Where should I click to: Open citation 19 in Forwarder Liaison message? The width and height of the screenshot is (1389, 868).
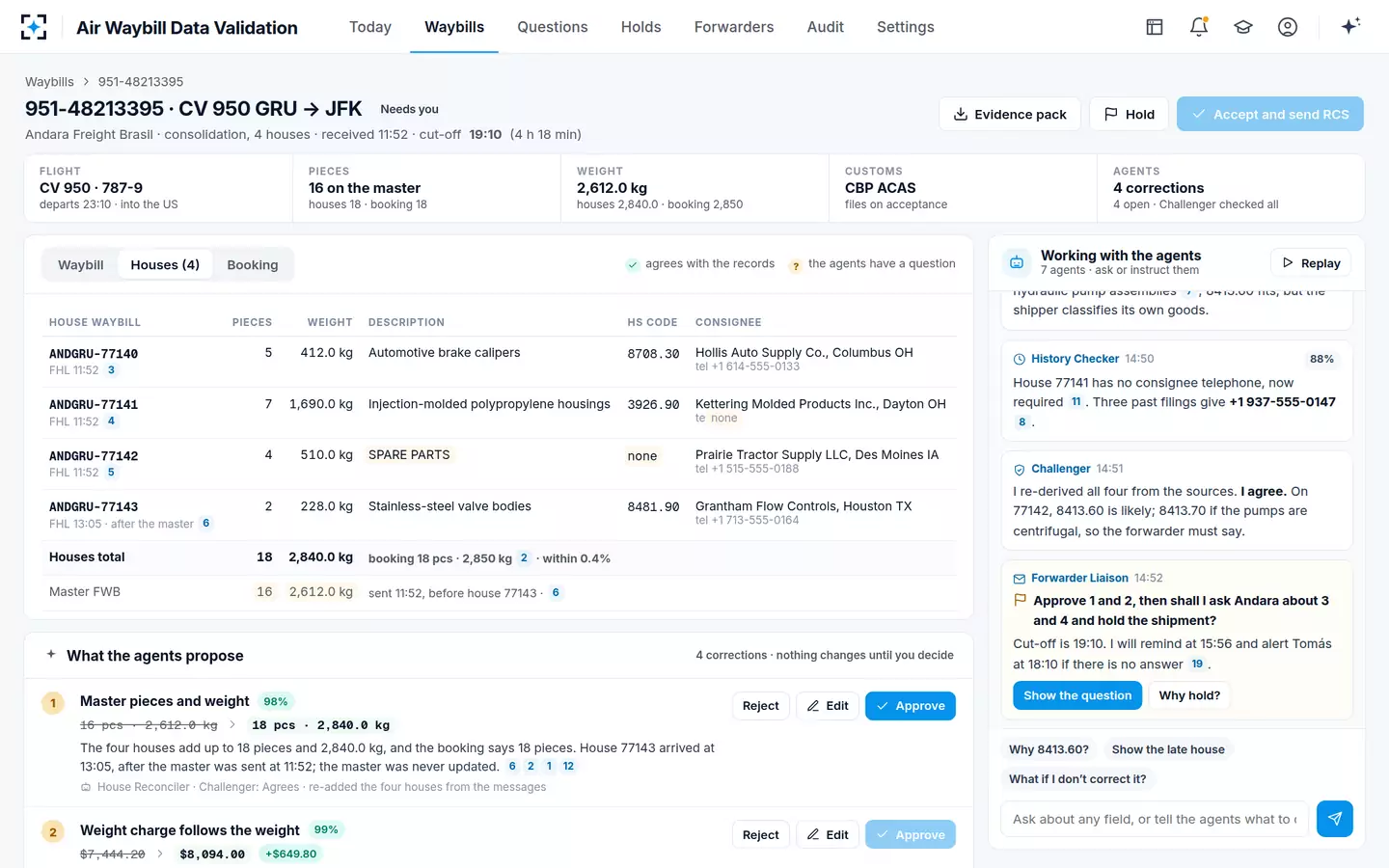pyautogui.click(x=1197, y=665)
